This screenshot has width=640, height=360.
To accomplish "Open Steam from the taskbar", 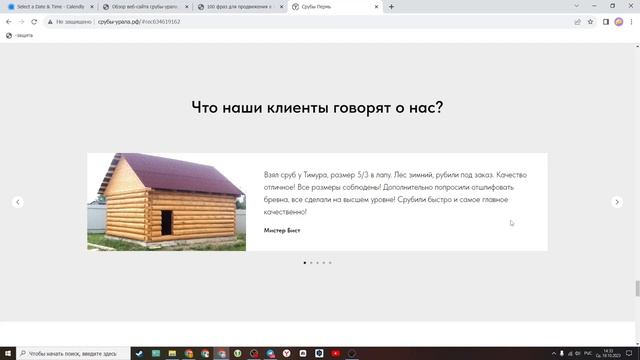I will click(139, 353).
